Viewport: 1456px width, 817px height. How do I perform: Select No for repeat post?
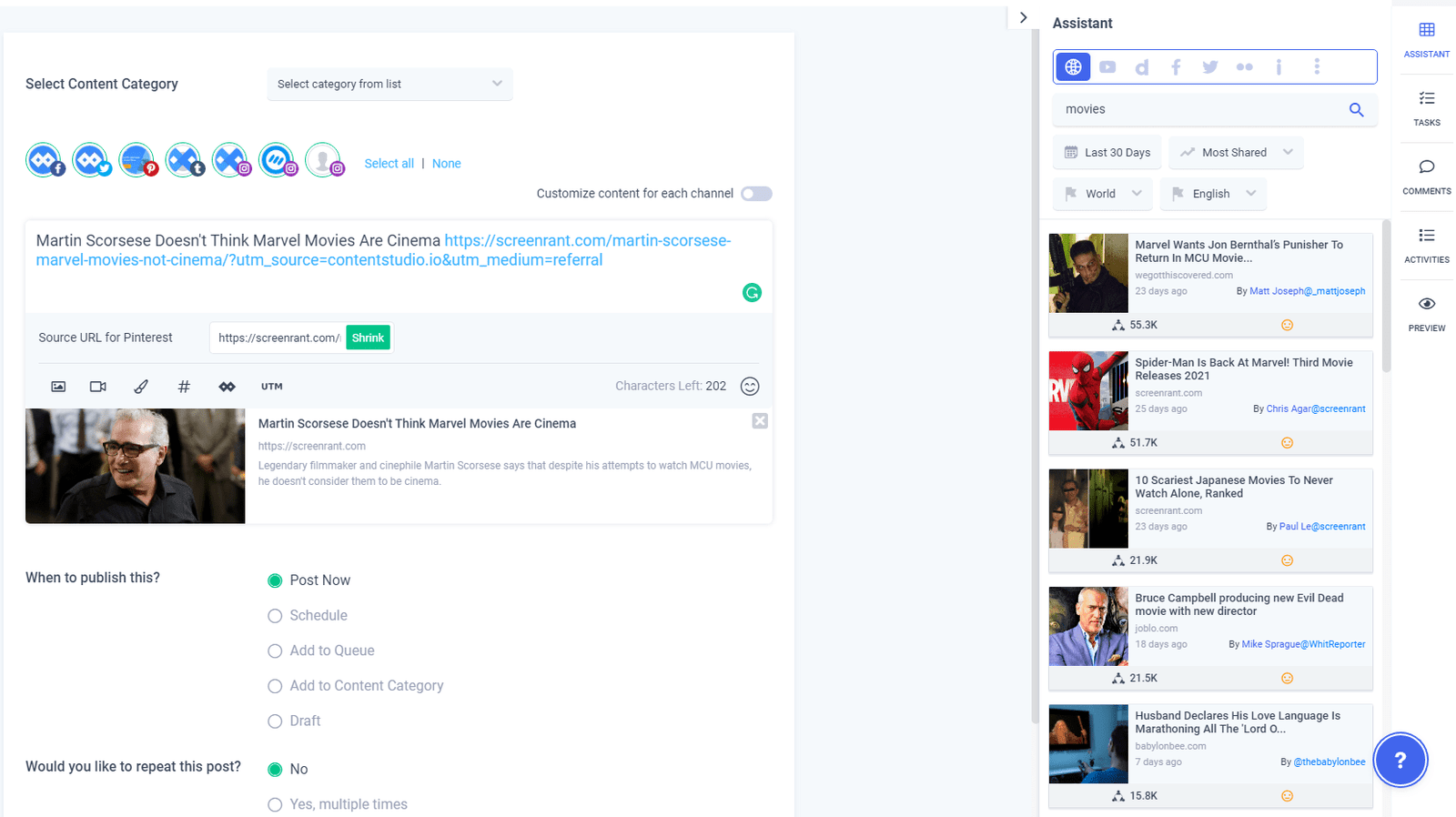tap(275, 770)
